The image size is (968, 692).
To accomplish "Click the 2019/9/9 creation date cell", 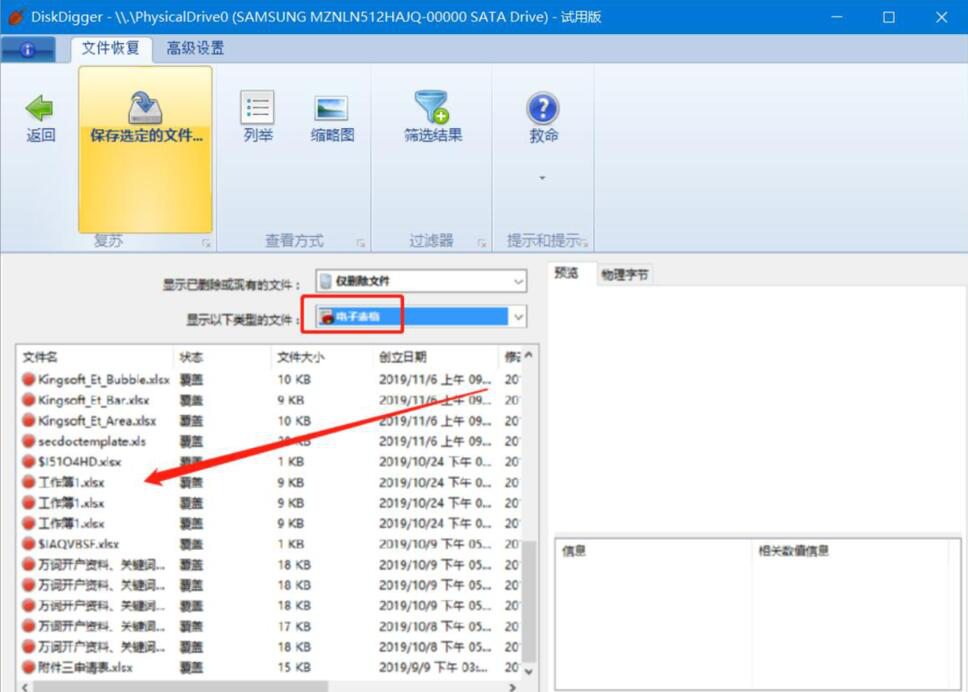I will pyautogui.click(x=433, y=667).
